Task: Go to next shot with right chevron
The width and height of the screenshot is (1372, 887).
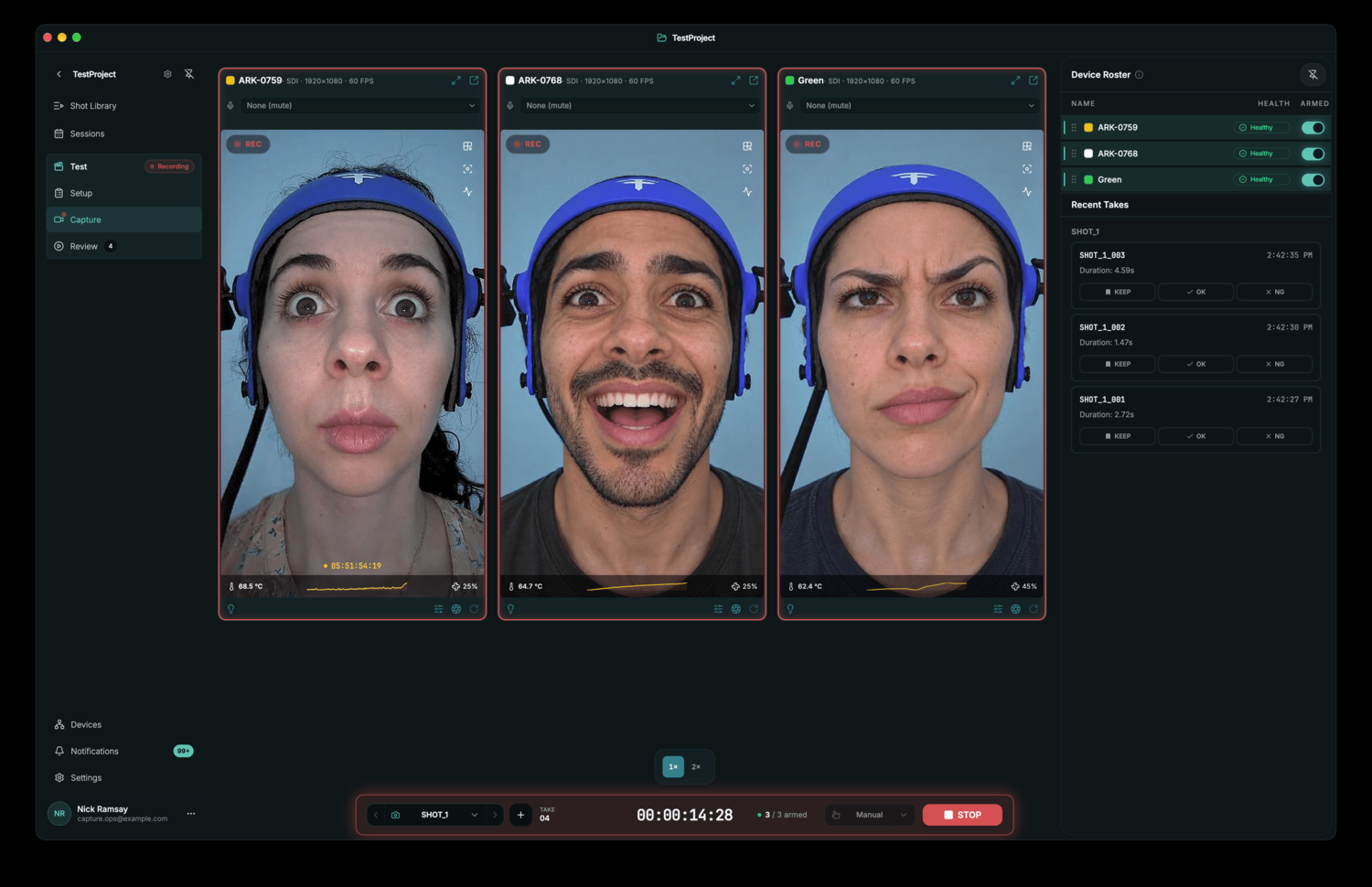Action: coord(495,815)
